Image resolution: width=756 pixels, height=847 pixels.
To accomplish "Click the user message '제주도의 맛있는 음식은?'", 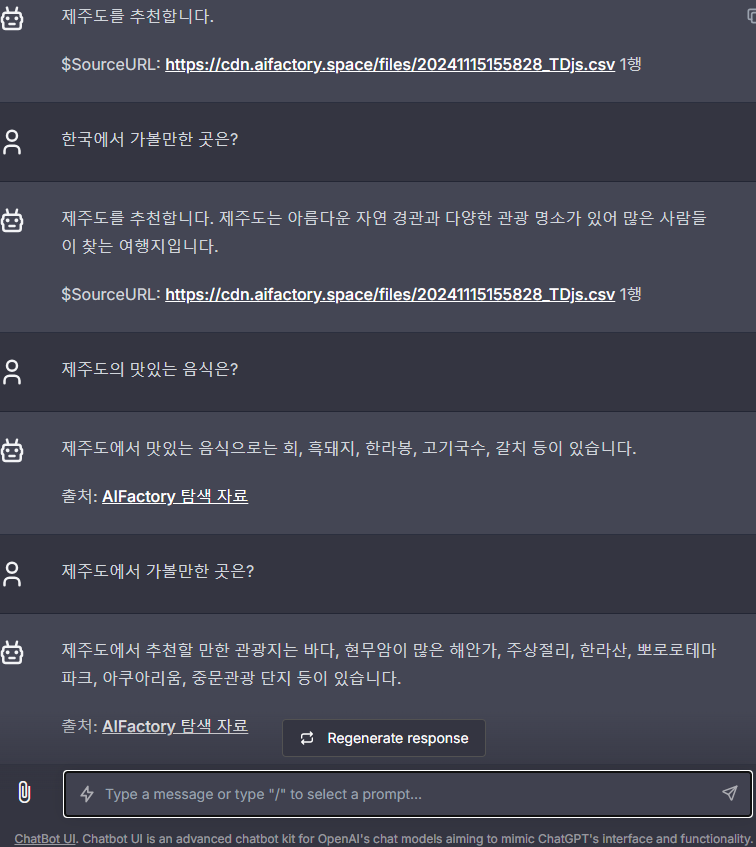I will click(x=150, y=369).
